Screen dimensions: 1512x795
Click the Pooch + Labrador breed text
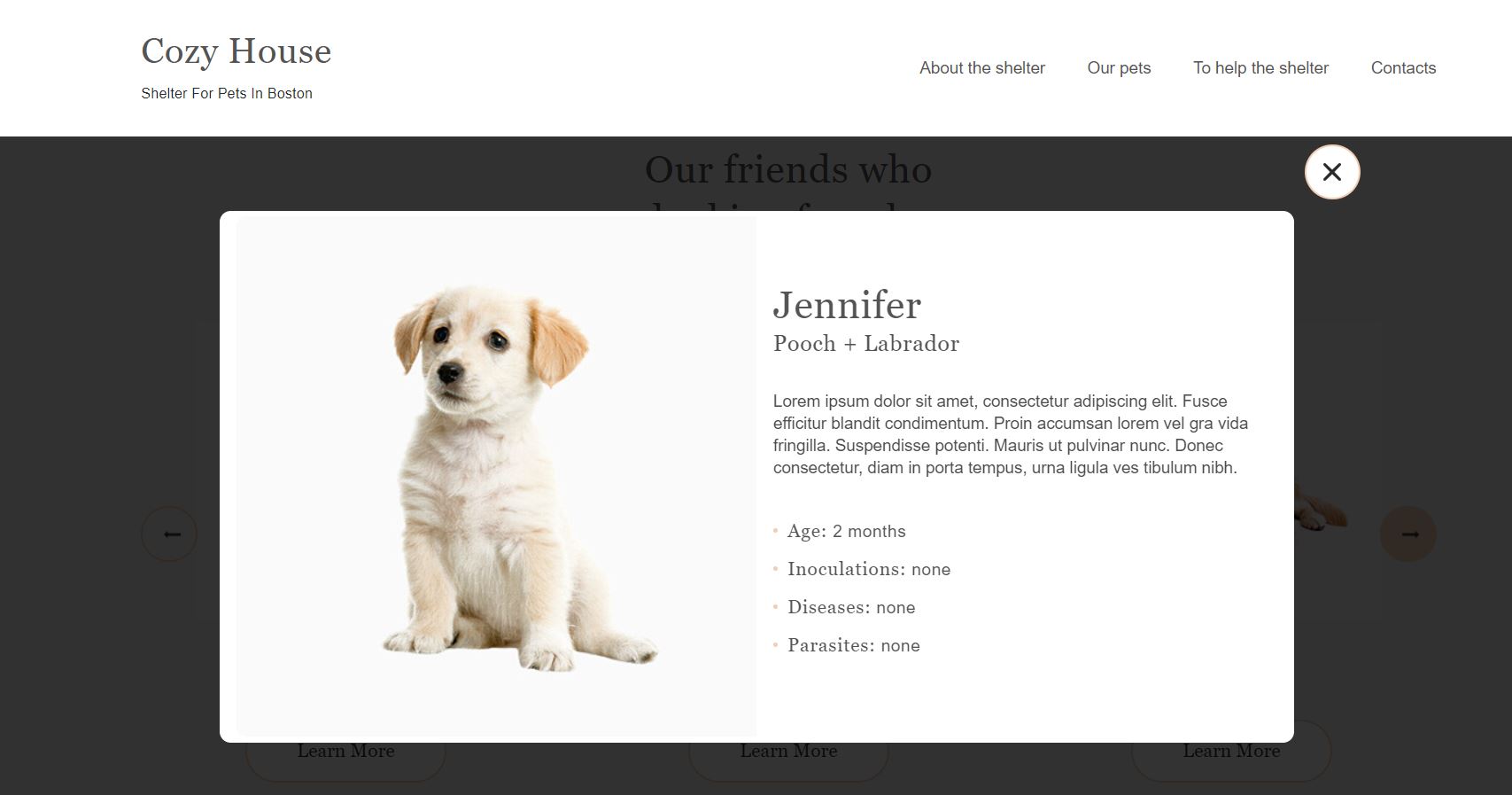[866, 344]
